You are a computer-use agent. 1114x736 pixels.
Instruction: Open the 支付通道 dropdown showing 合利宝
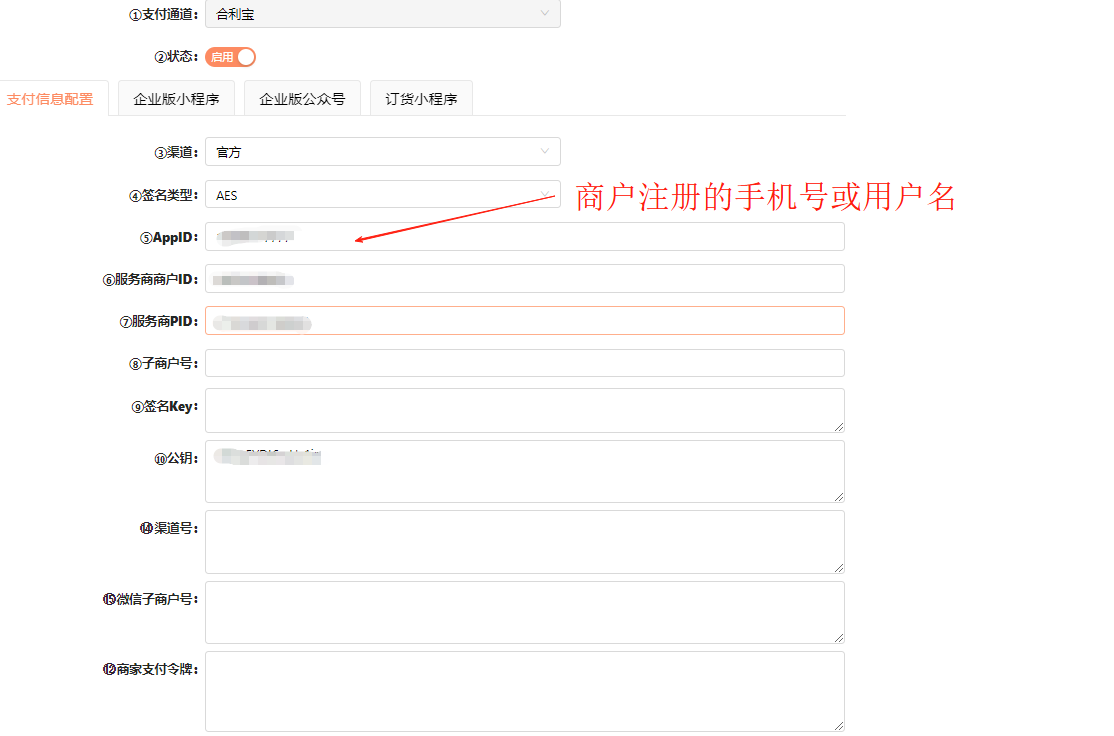click(x=382, y=14)
